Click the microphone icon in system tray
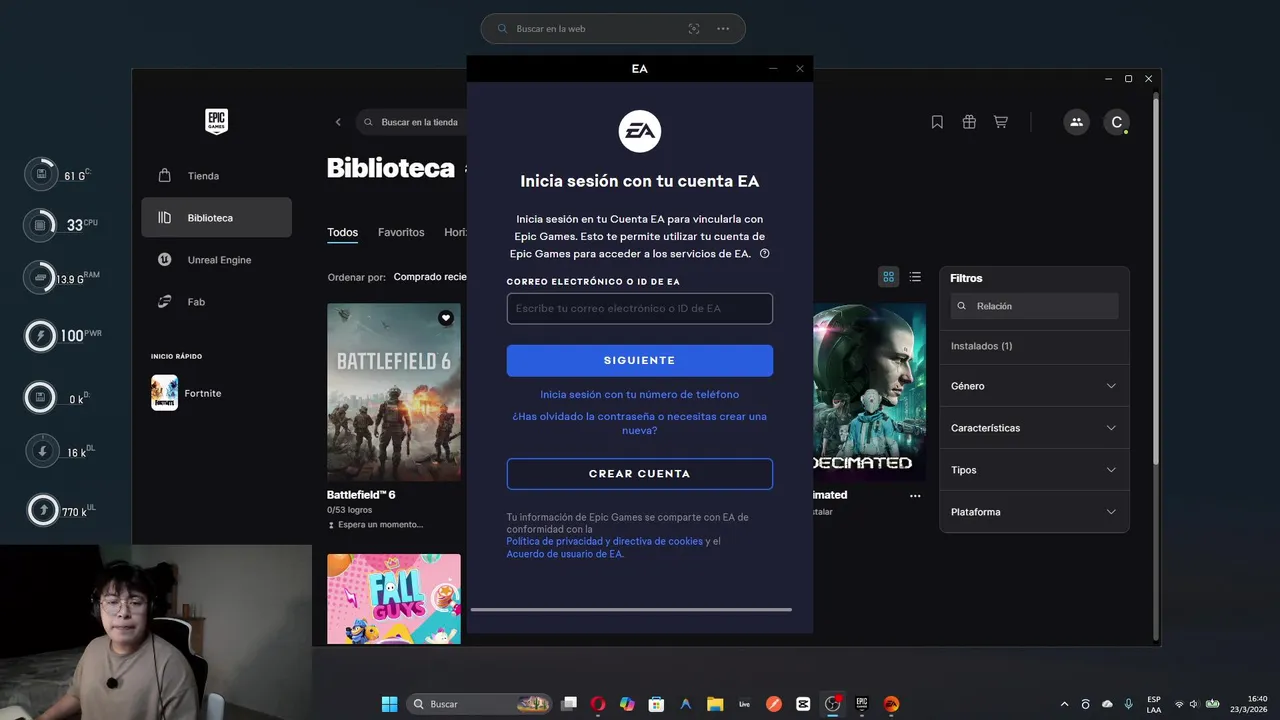Viewport: 1280px width, 720px height. 1129,704
